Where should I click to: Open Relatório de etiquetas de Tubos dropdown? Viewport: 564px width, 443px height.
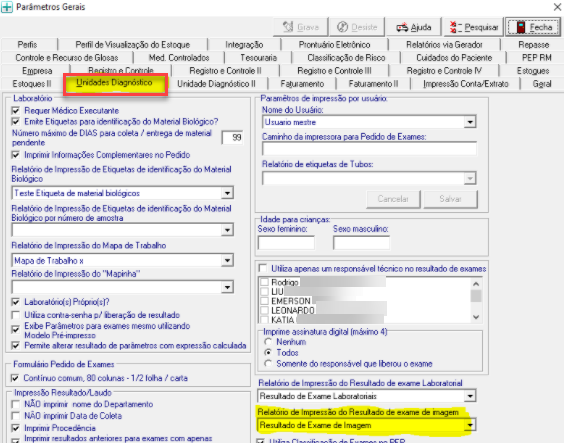click(470, 178)
